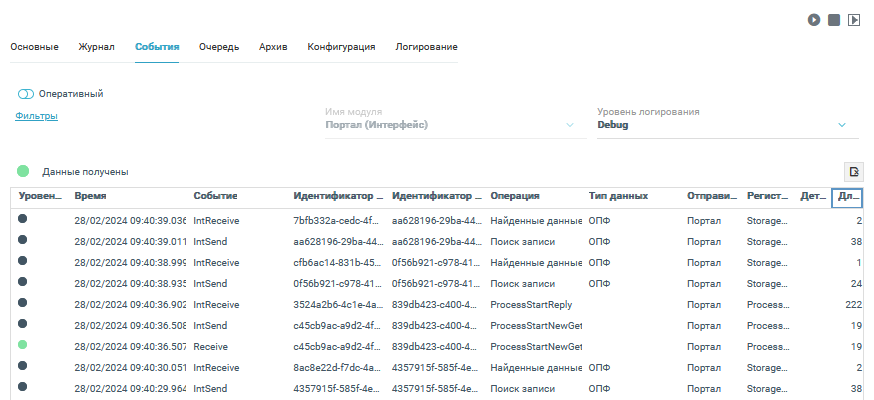This screenshot has width=874, height=400.
Task: Click the Тип данных column header
Action: point(618,197)
